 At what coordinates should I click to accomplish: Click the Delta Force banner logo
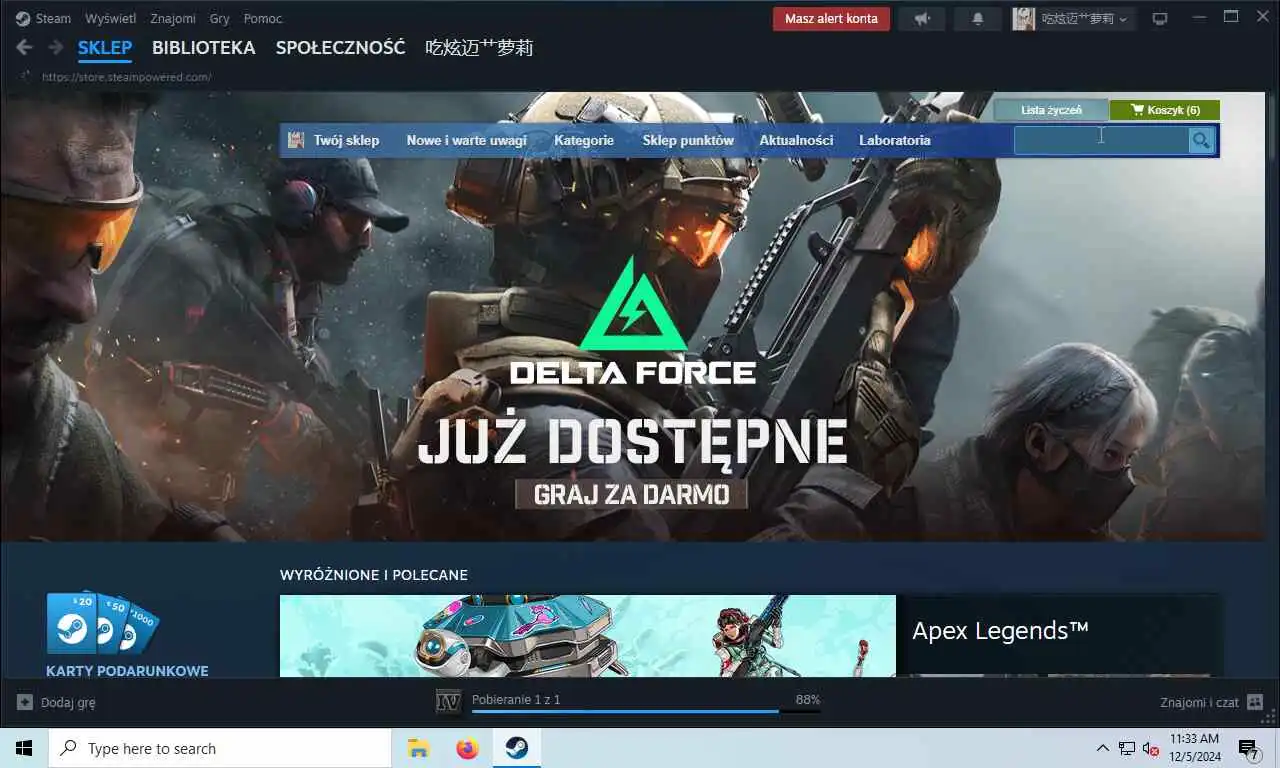632,321
